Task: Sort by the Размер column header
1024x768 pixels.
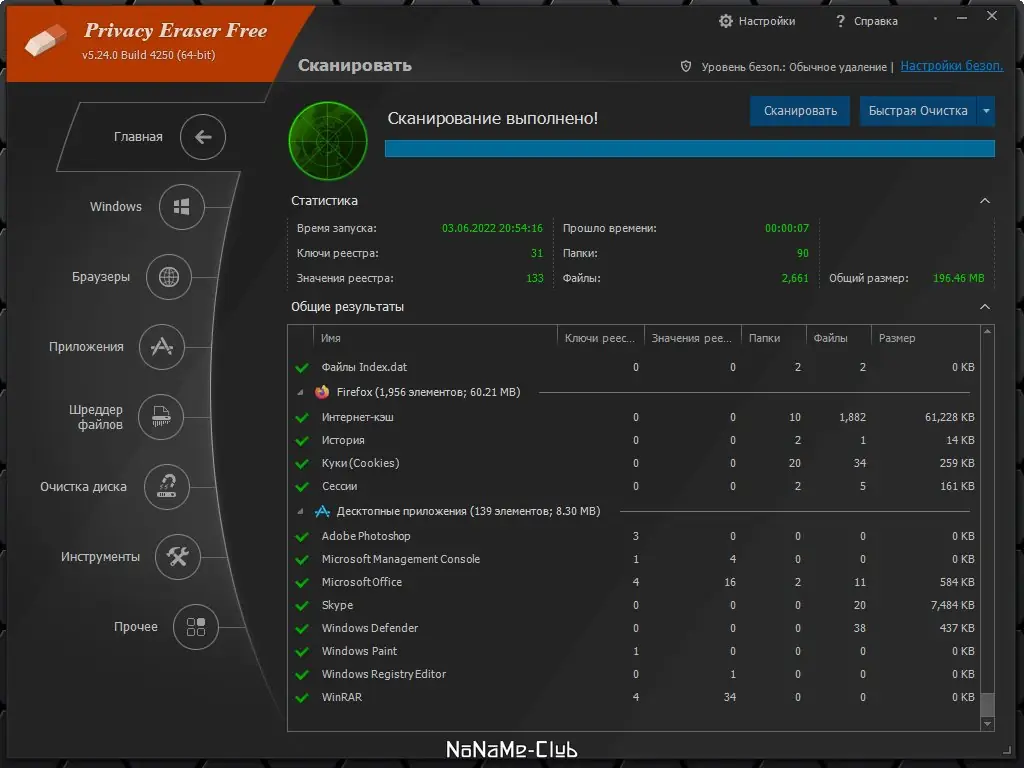Action: (x=926, y=338)
